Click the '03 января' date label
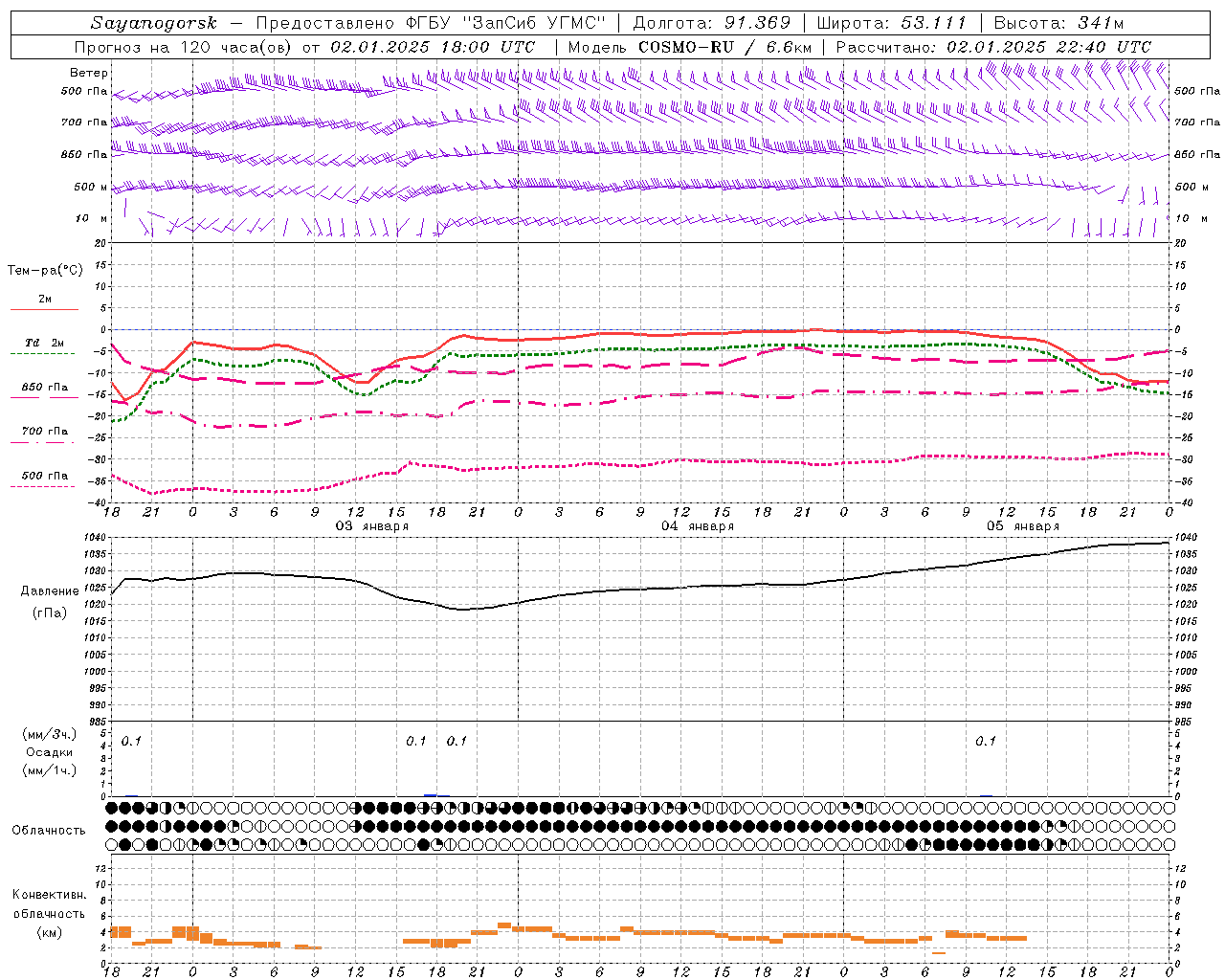The width and height of the screenshot is (1225, 980). pyautogui.click(x=371, y=526)
